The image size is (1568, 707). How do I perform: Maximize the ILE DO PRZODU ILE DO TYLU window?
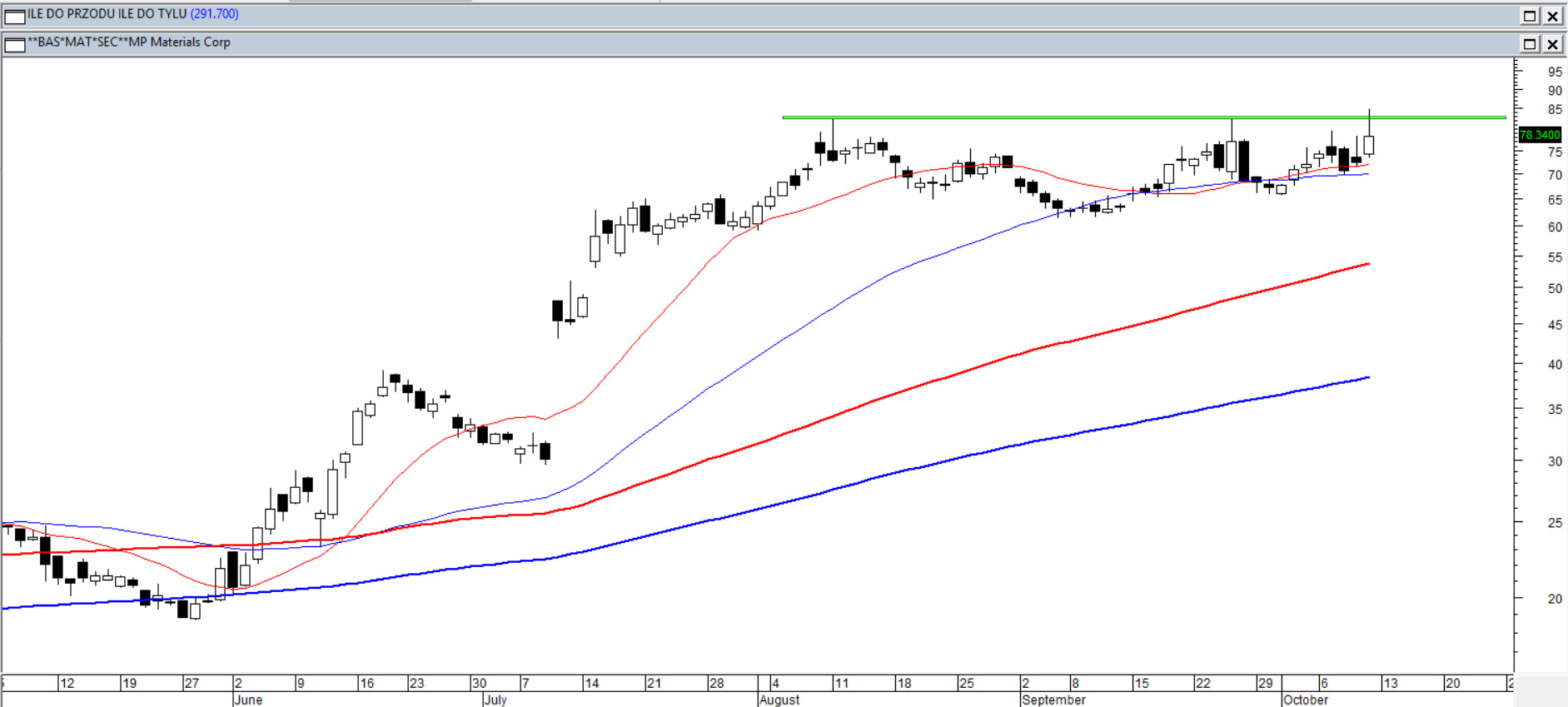click(x=1530, y=16)
